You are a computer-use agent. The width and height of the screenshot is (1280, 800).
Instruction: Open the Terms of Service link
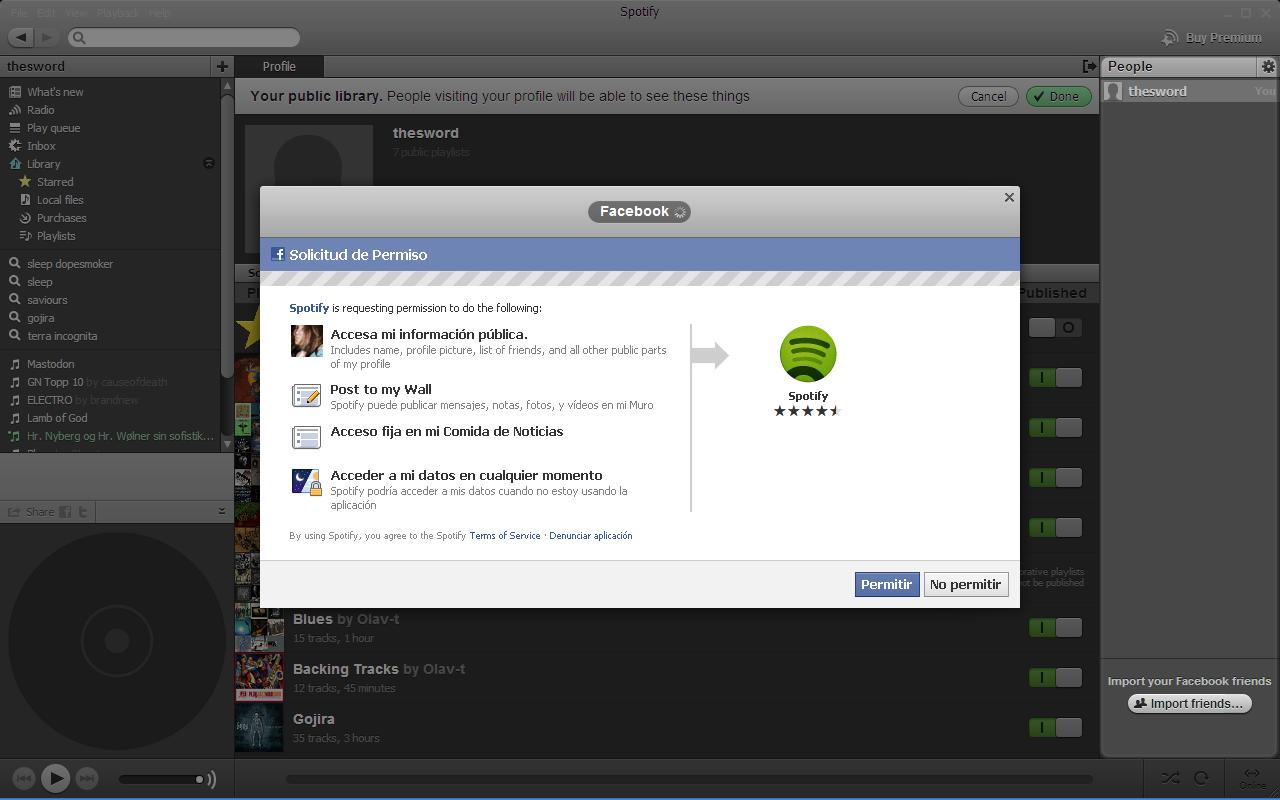tap(504, 536)
